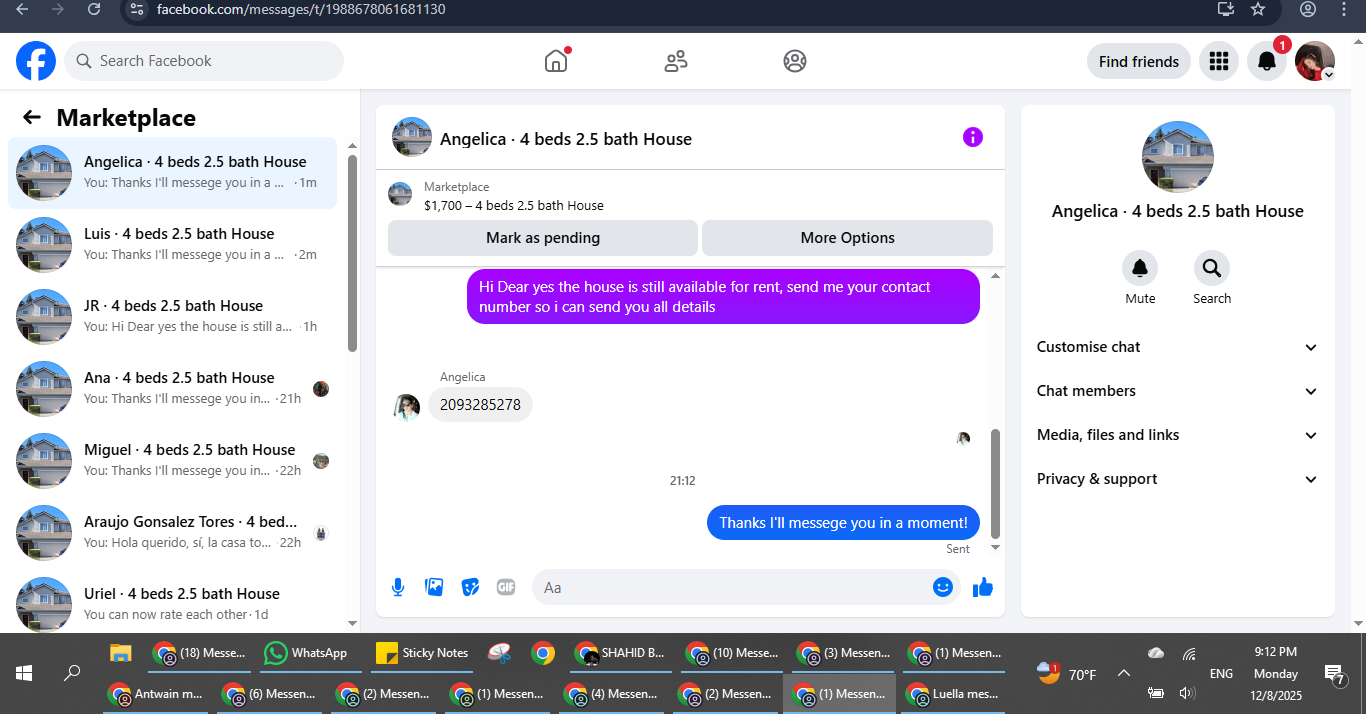Choose a GIF icon
The height and width of the screenshot is (714, 1366).
[x=506, y=587]
